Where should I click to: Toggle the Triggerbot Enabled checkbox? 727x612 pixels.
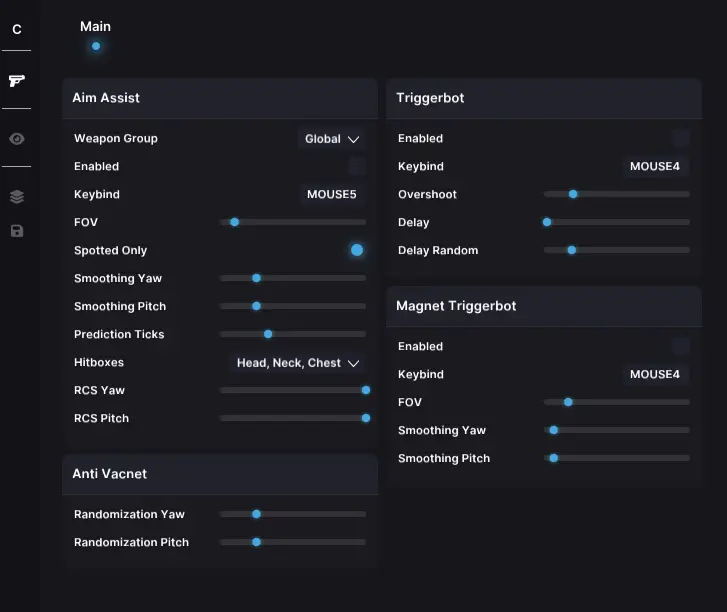tap(681, 138)
